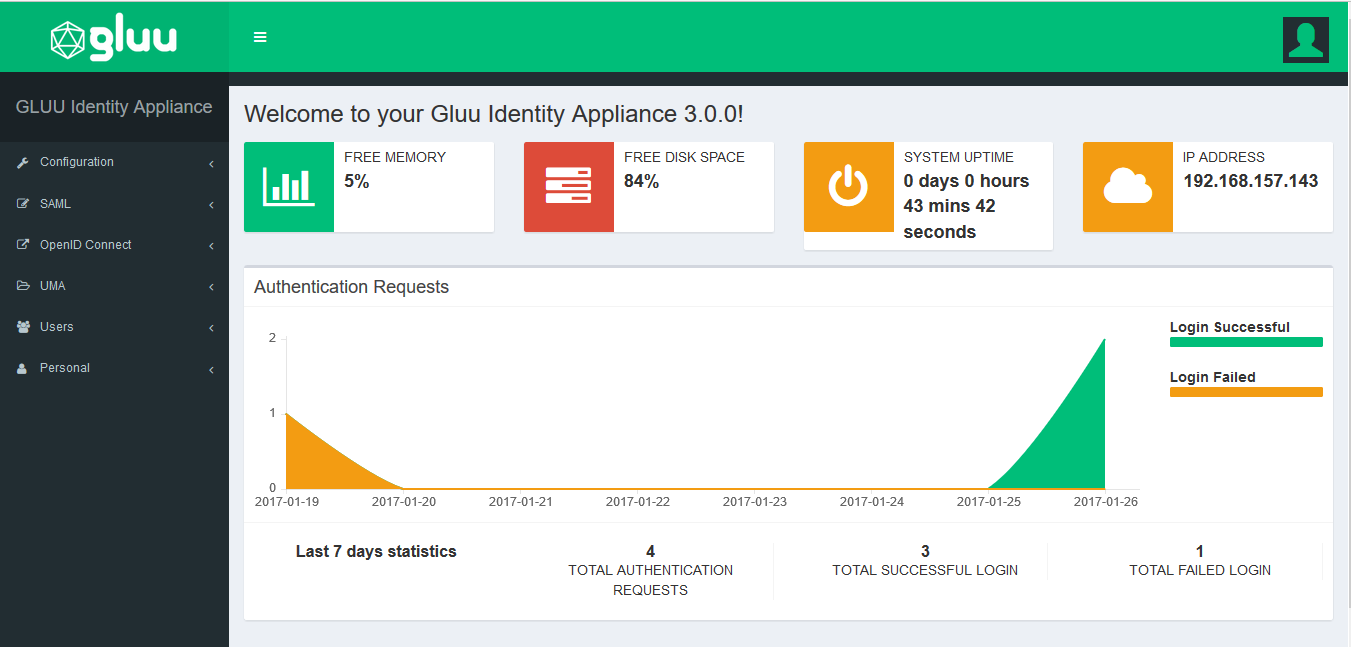Open the user profile avatar icon
Viewport: 1351px width, 647px height.
[1305, 40]
